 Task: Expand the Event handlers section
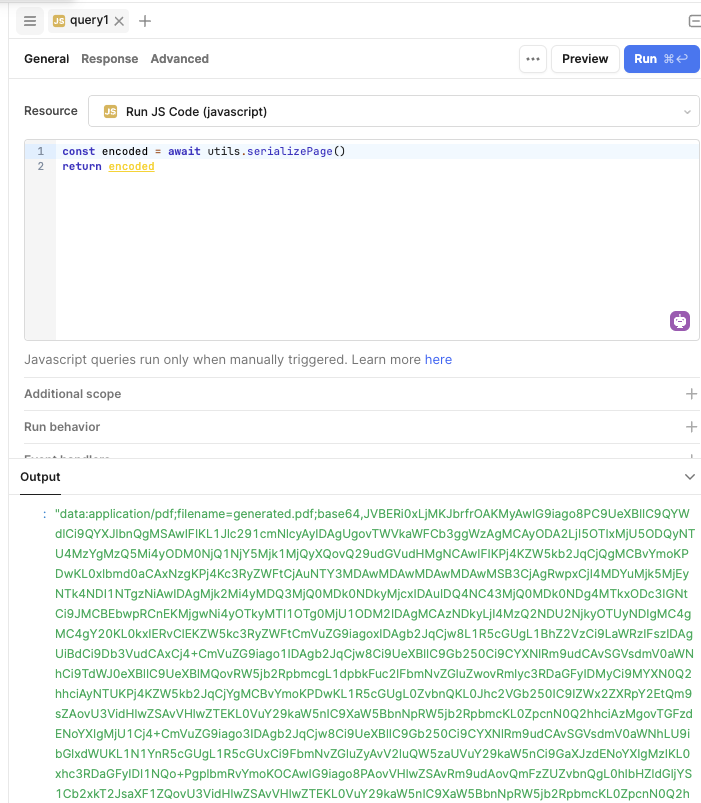(691, 455)
